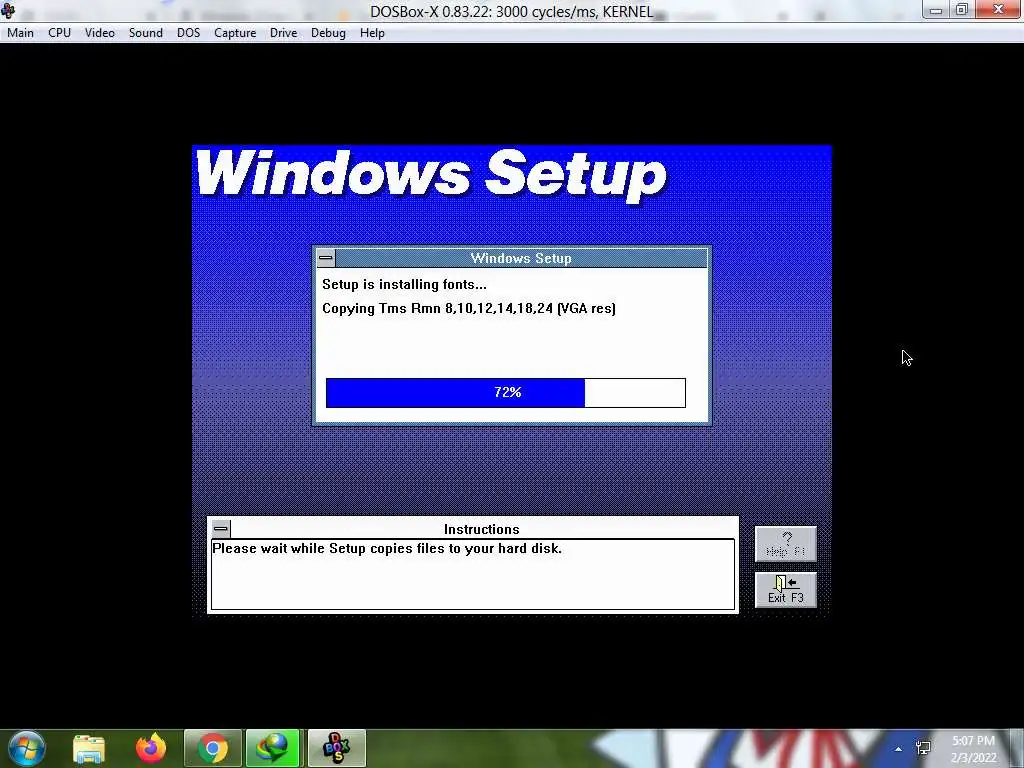This screenshot has width=1024, height=768.
Task: Click the Instructions panel title
Action: click(481, 530)
